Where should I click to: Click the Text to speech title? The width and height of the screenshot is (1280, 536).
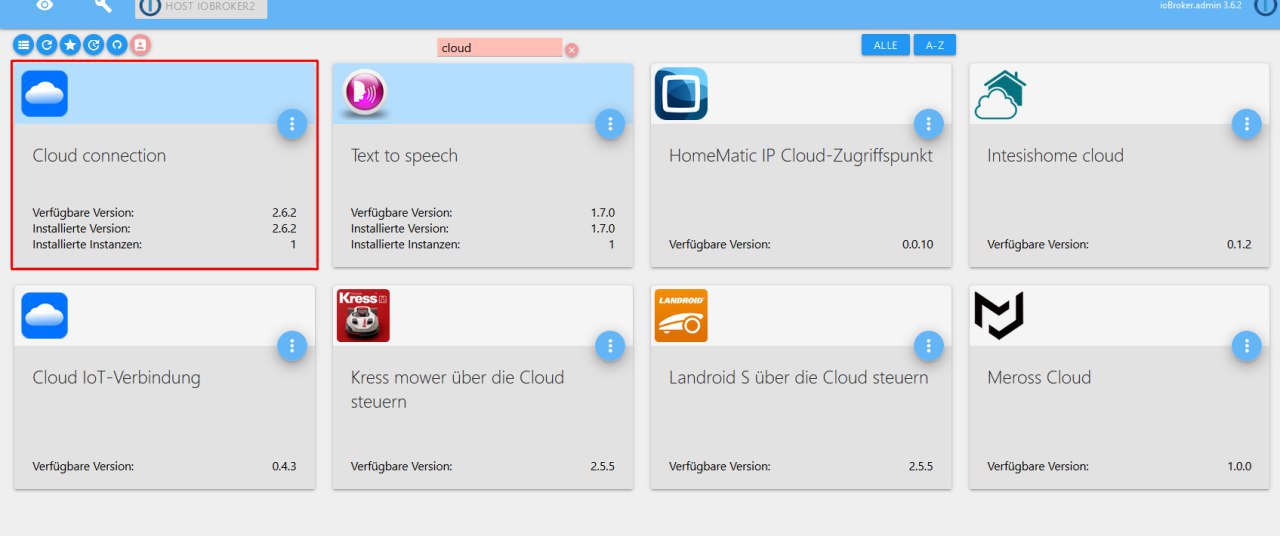coord(404,156)
